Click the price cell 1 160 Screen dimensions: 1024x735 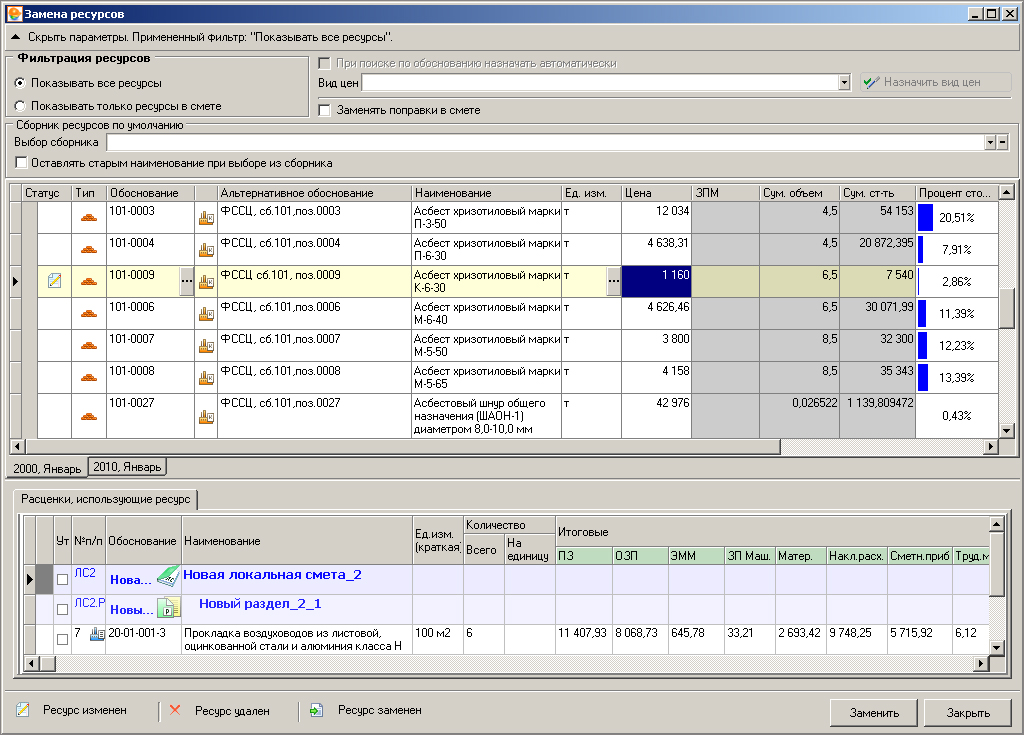point(656,282)
